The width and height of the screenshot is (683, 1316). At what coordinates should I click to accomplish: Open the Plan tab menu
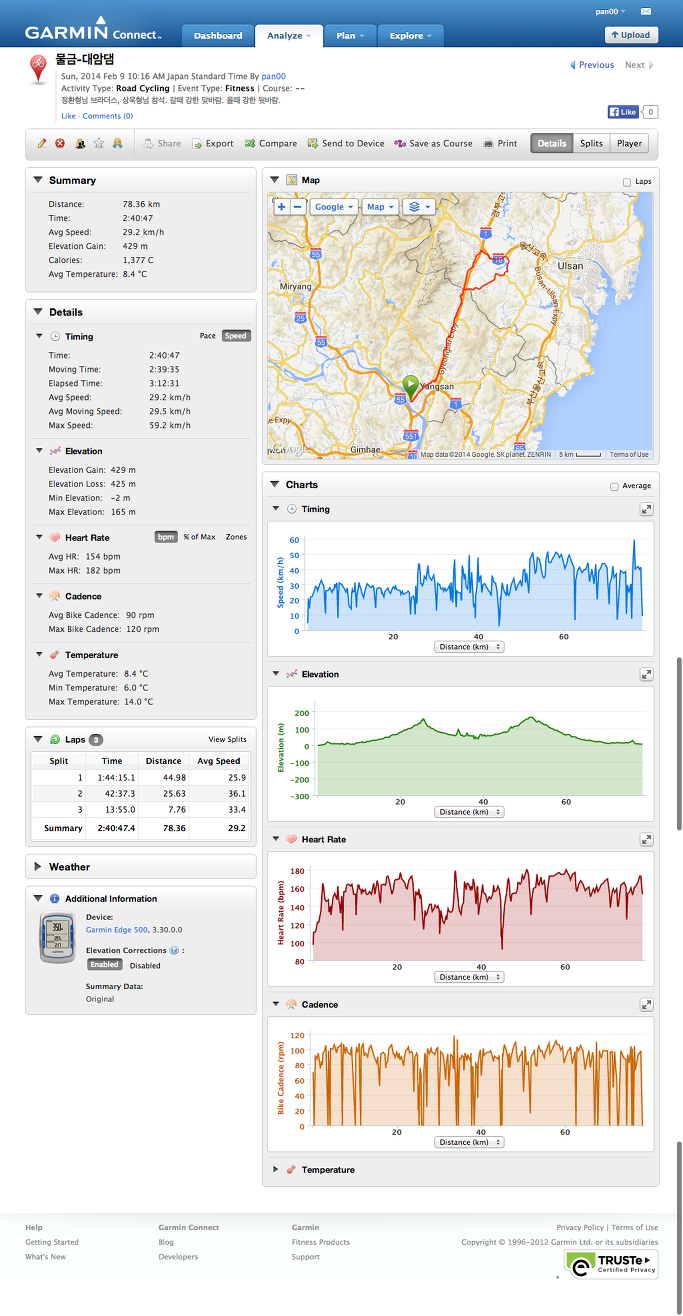tap(350, 35)
